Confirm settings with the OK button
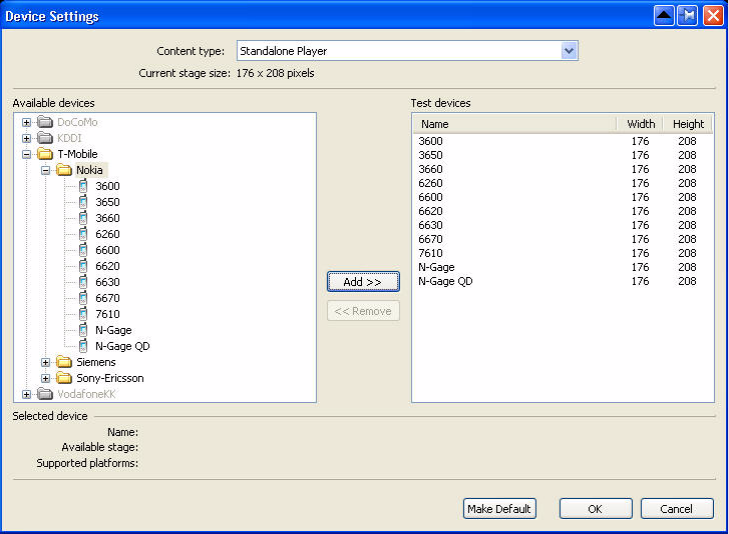The width and height of the screenshot is (729, 534). click(595, 509)
